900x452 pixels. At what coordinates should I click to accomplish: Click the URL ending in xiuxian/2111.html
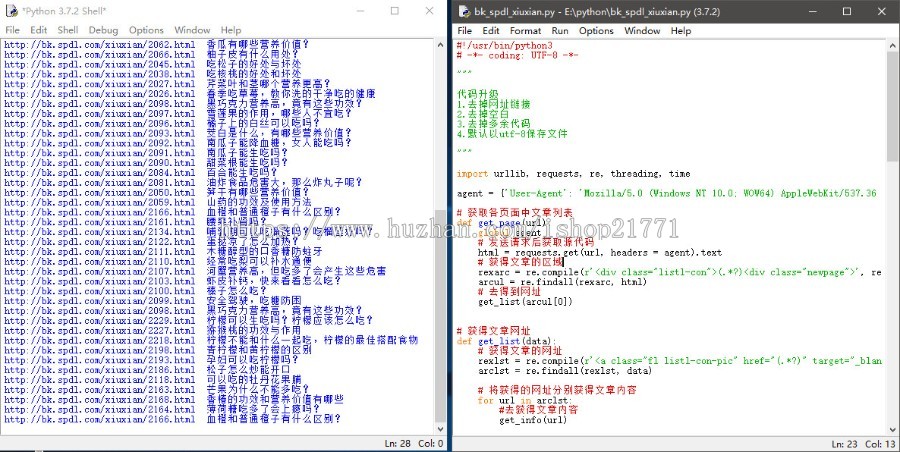pos(99,252)
